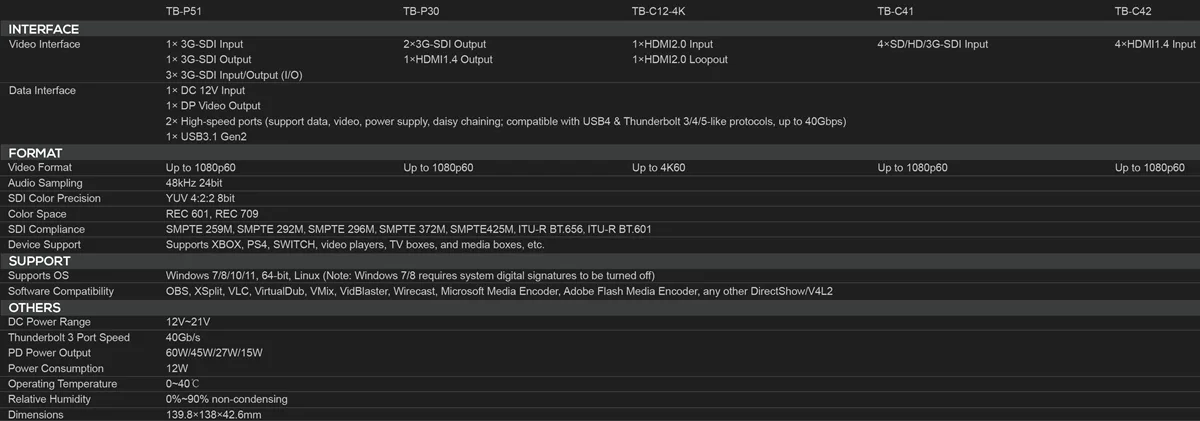This screenshot has width=1200, height=421.
Task: Click the Dimensions value 139.8×138×42.6mm
Action: point(213,415)
